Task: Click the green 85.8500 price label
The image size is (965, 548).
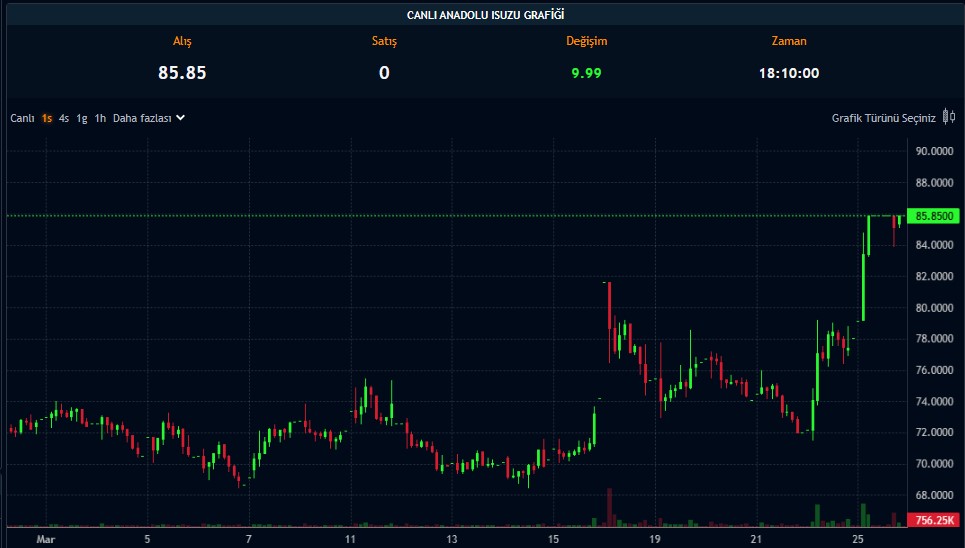Action: click(932, 215)
